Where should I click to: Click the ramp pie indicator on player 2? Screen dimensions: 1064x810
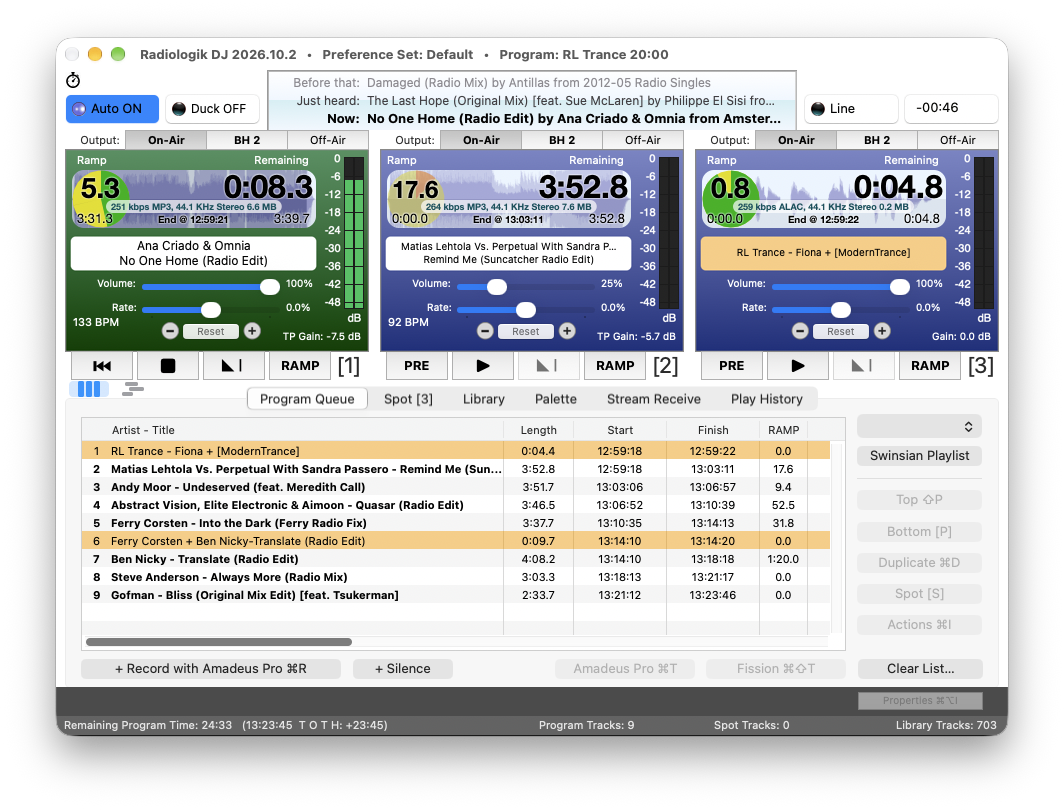point(415,200)
